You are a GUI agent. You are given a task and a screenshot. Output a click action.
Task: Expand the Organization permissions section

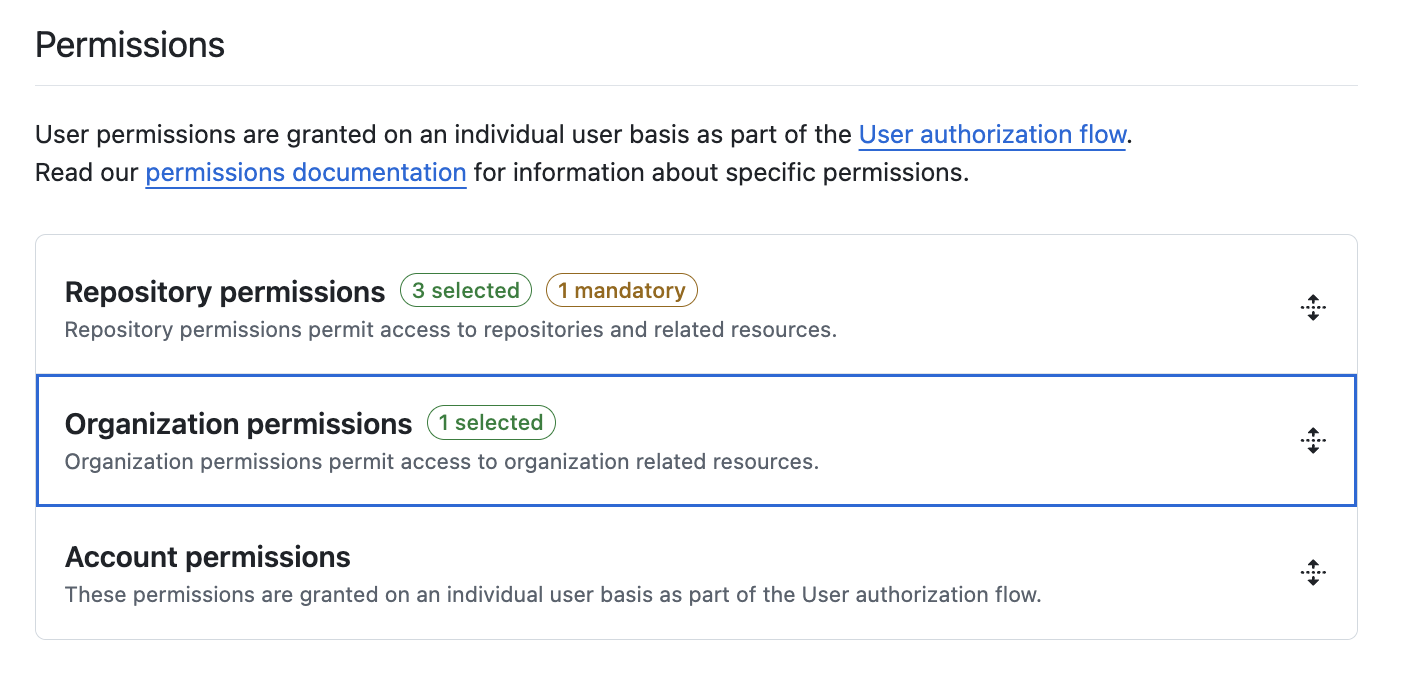coord(237,423)
